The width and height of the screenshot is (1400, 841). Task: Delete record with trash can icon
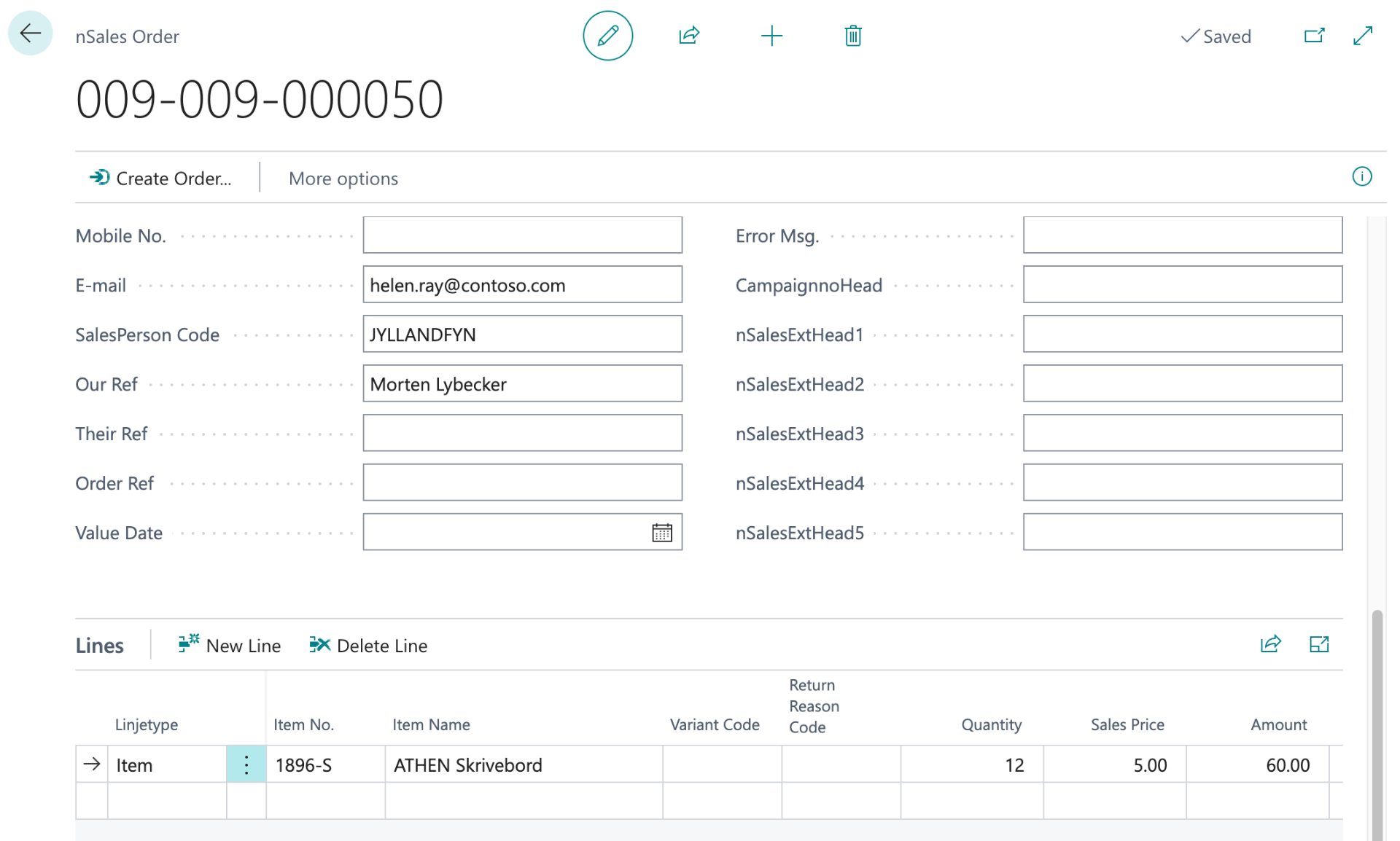click(853, 36)
